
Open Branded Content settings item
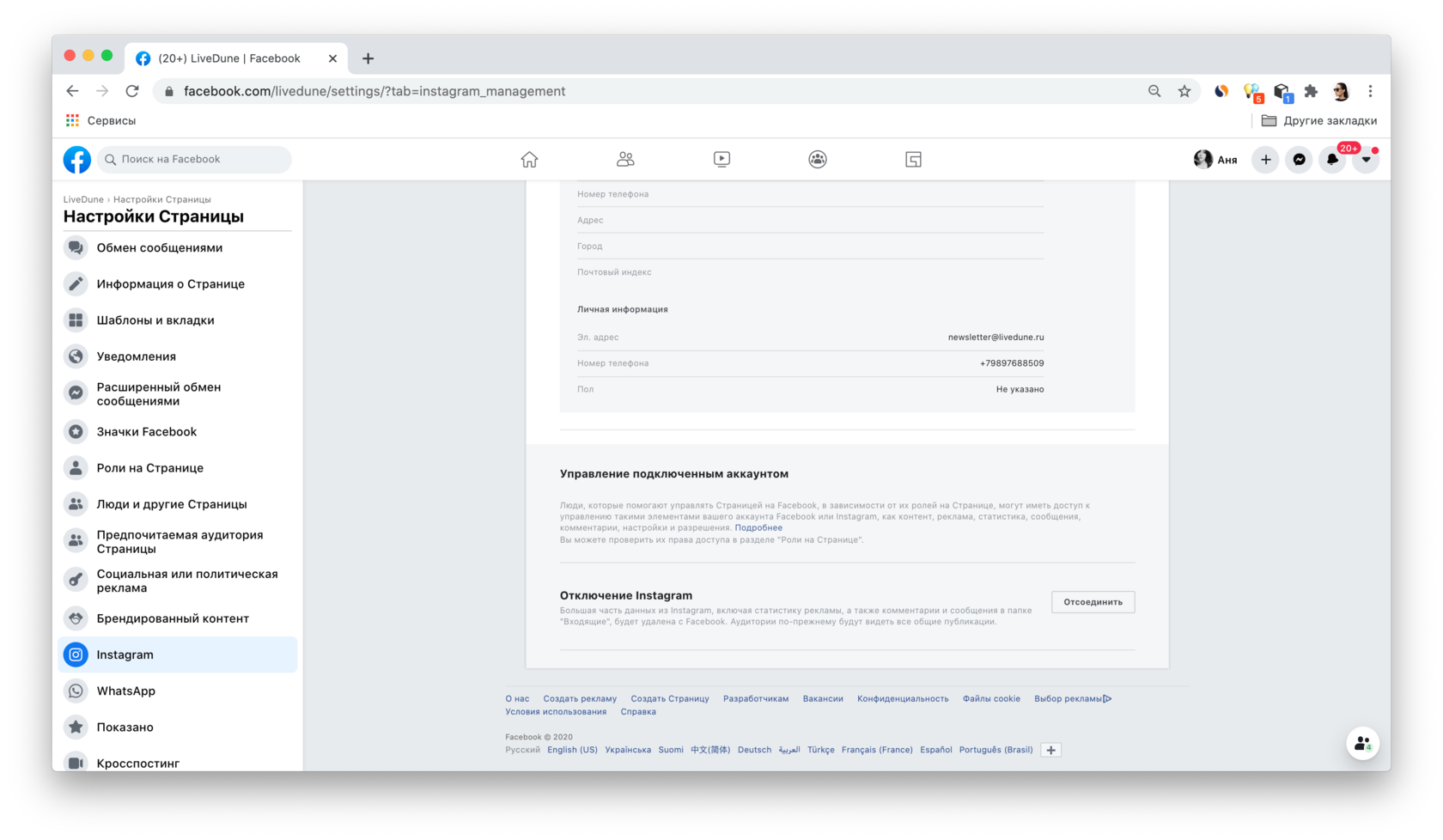pos(172,618)
